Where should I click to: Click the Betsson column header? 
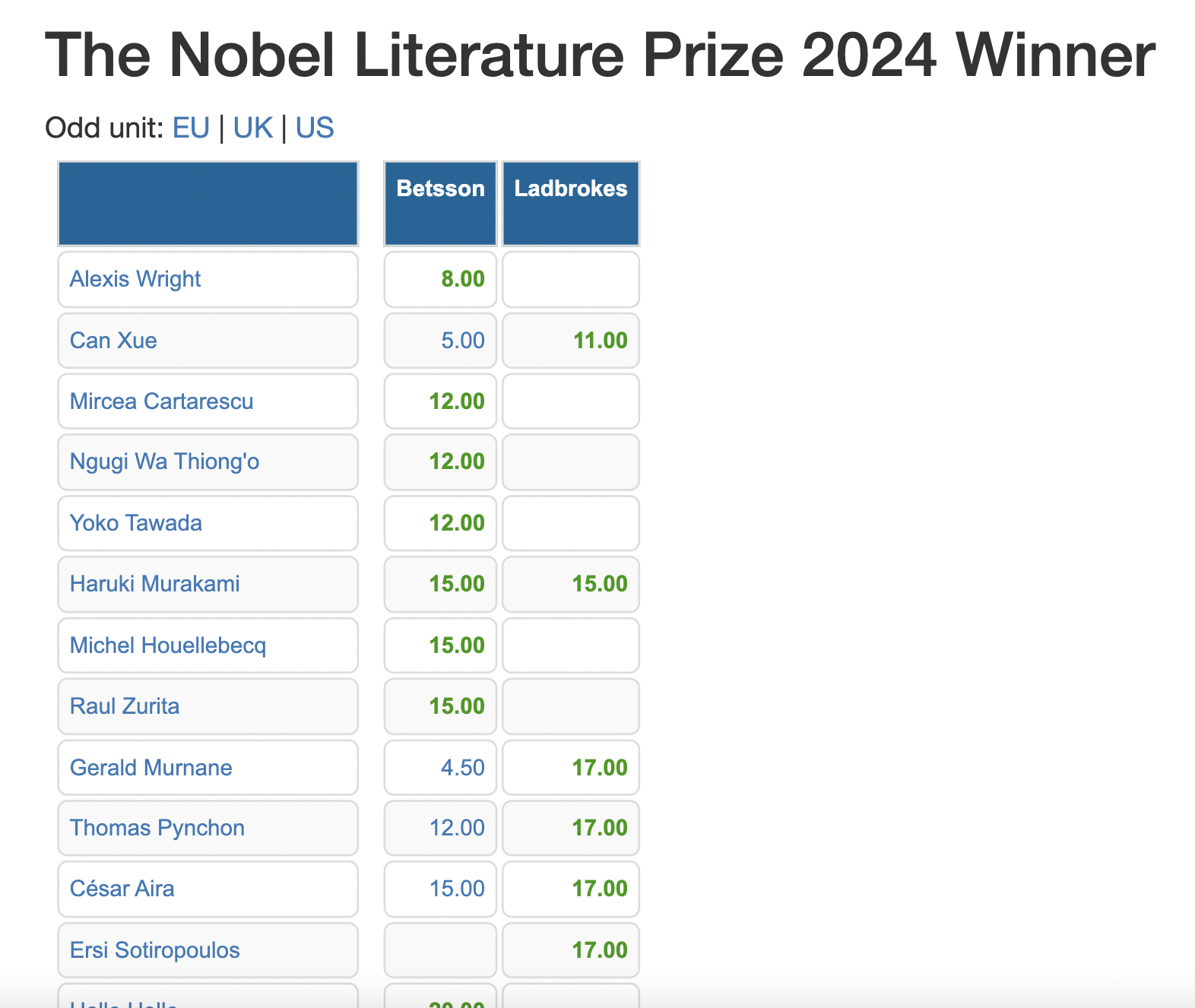click(x=440, y=189)
